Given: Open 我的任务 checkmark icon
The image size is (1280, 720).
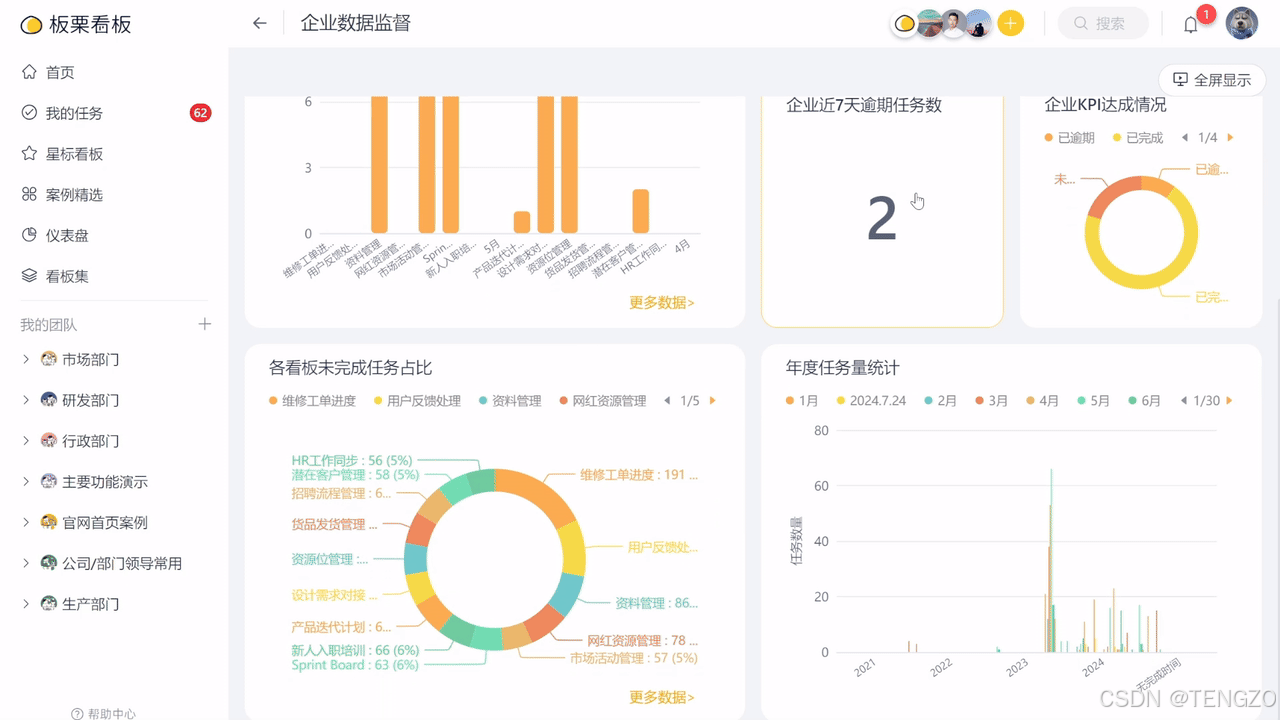Looking at the screenshot, I should [29, 113].
